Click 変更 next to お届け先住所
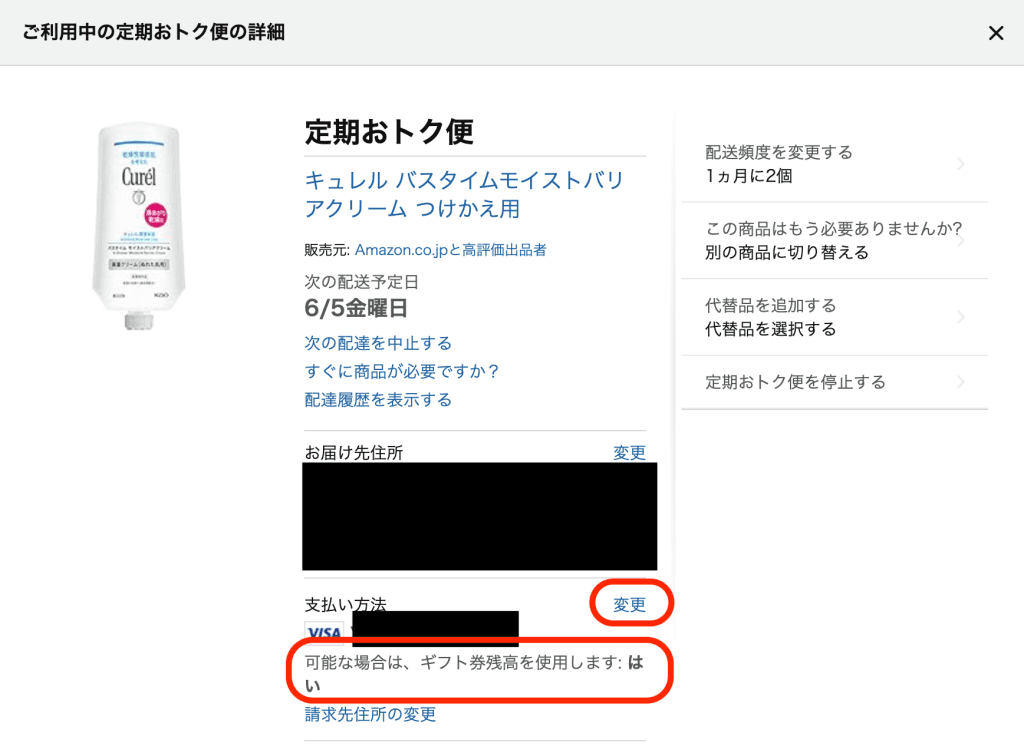The height and width of the screenshot is (750, 1024). (629, 452)
